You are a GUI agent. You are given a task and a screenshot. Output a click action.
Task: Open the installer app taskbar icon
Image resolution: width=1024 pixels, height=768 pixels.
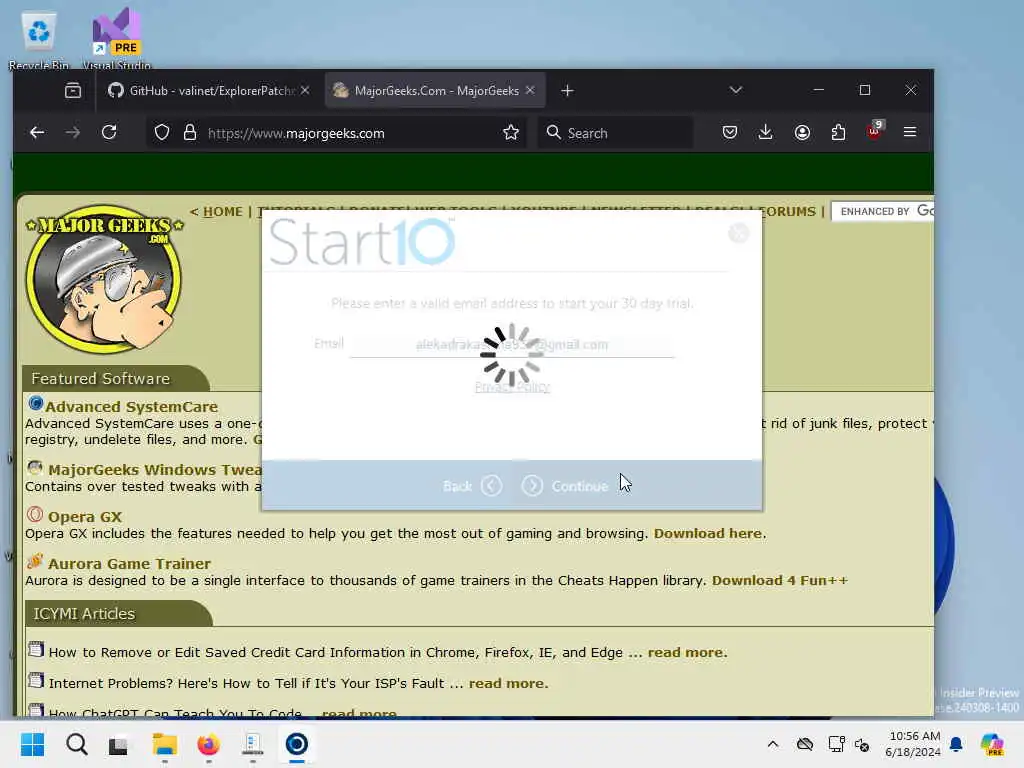(252, 744)
